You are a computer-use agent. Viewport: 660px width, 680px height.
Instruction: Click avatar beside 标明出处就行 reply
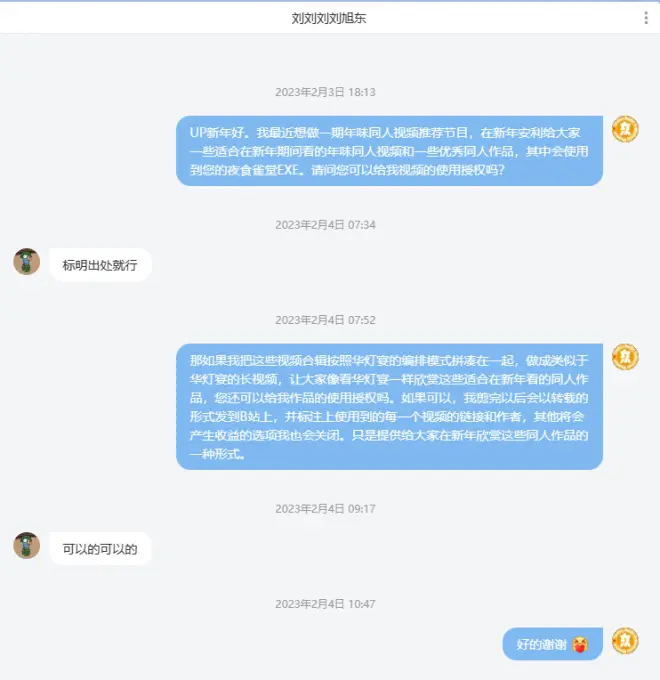[x=26, y=262]
